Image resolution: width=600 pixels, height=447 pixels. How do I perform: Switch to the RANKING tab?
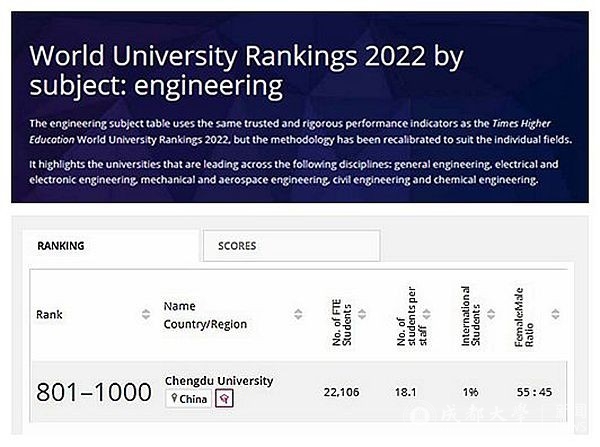coord(111,246)
